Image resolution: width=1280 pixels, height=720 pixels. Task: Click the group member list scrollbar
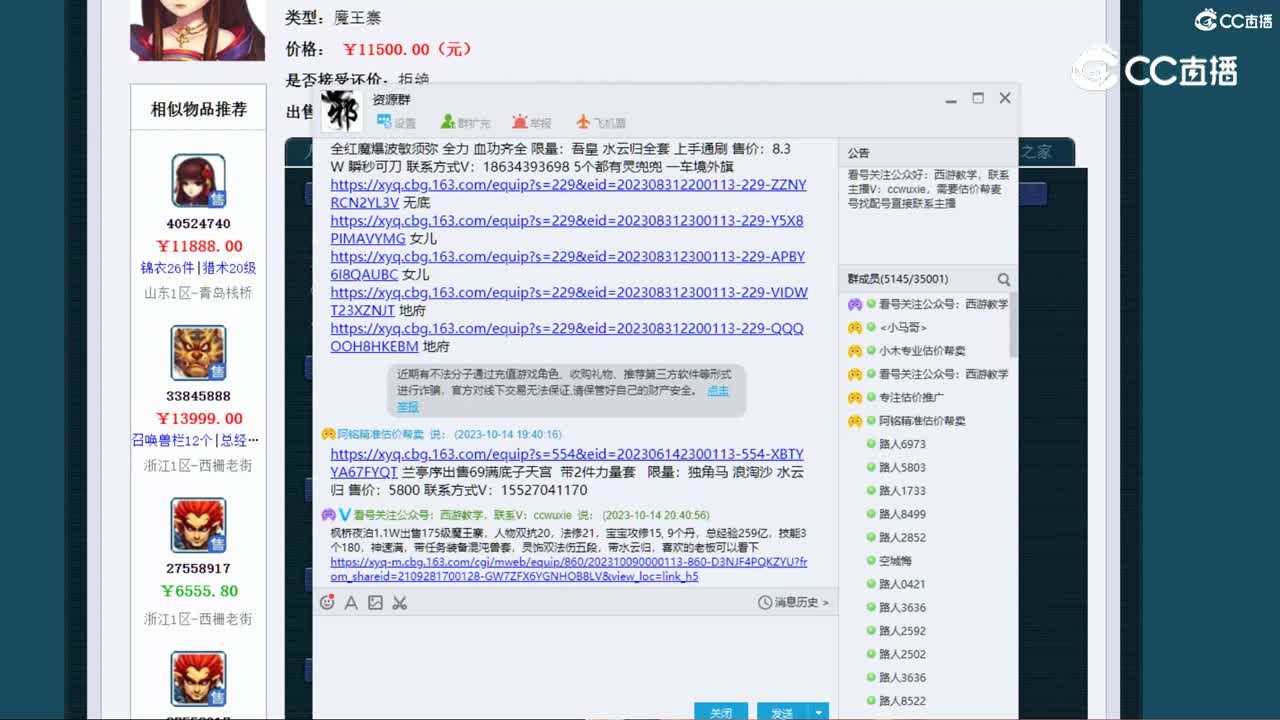tap(1014, 325)
